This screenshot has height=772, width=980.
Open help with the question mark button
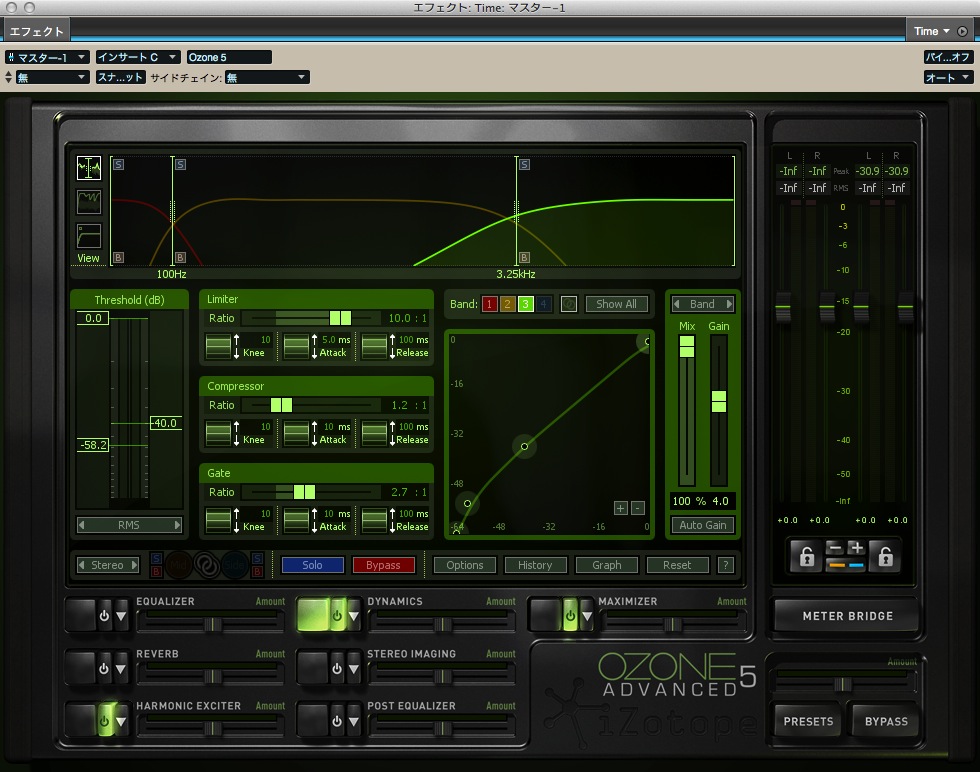[x=726, y=565]
